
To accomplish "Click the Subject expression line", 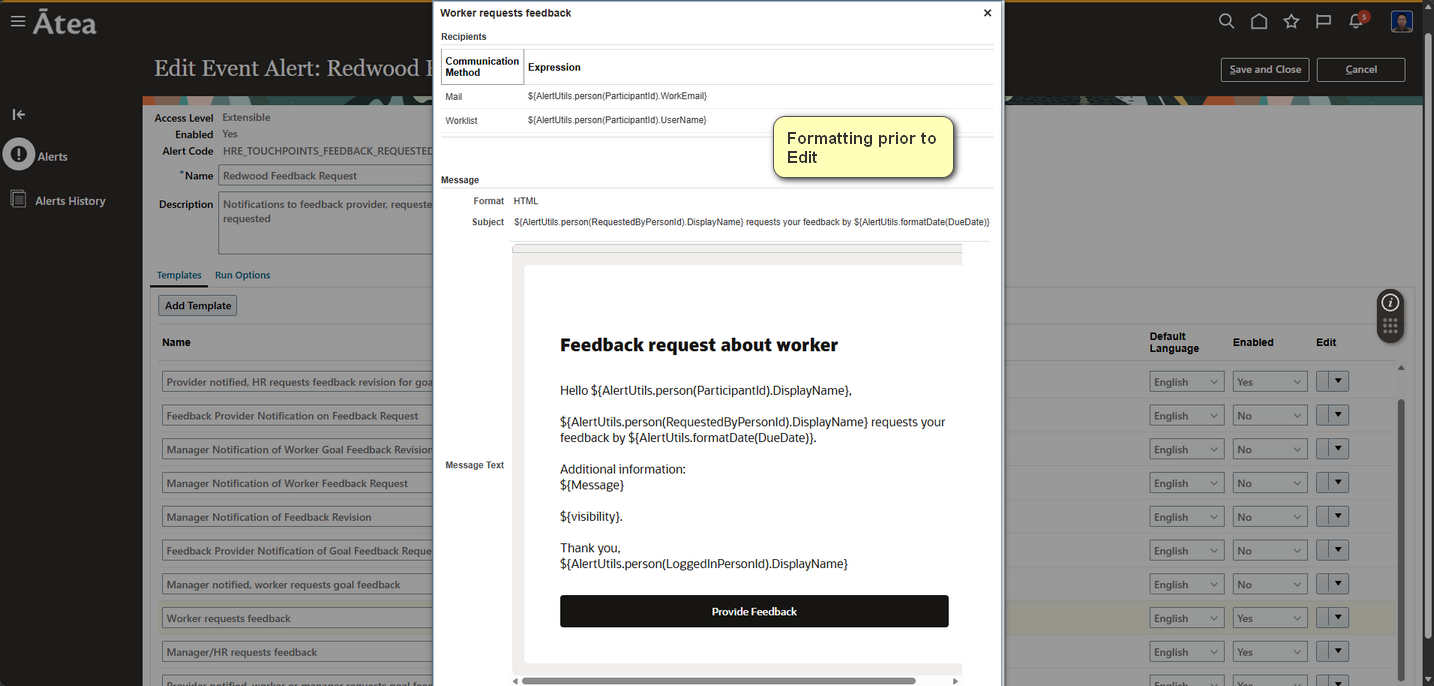I will [x=752, y=222].
